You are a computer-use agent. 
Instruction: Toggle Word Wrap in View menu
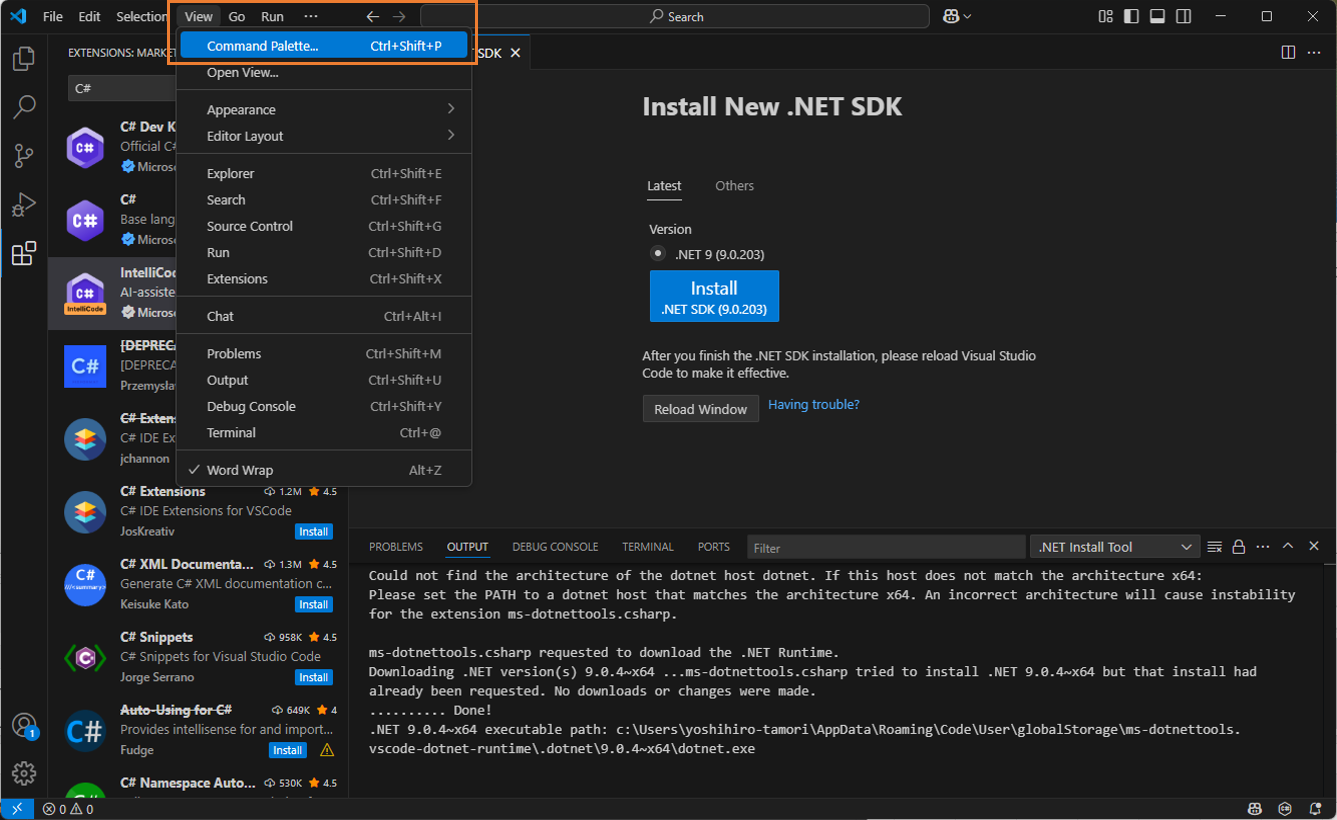240,470
